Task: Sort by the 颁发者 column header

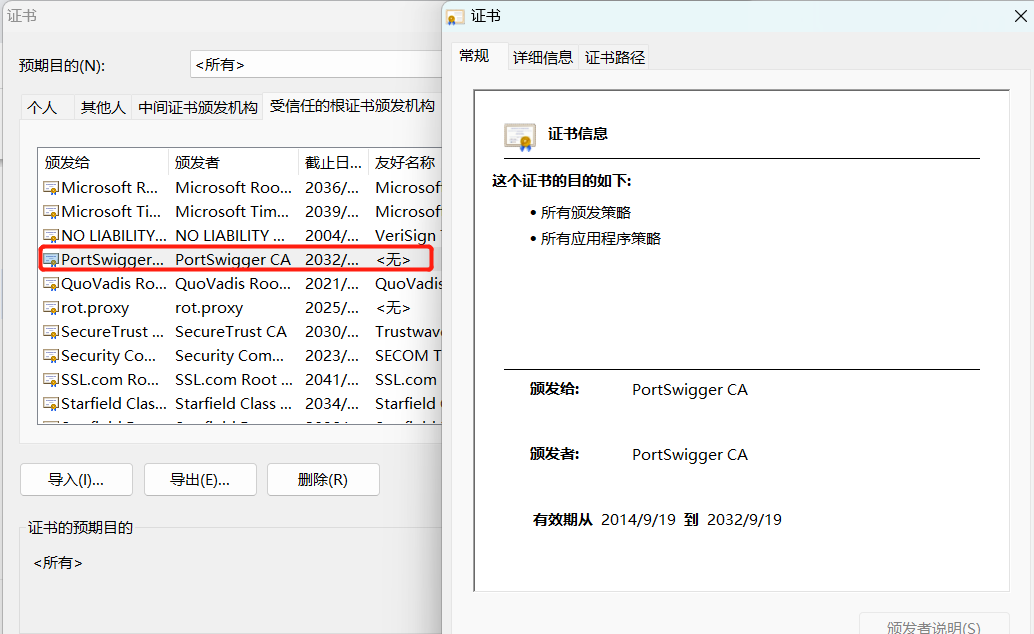Action: pos(233,162)
